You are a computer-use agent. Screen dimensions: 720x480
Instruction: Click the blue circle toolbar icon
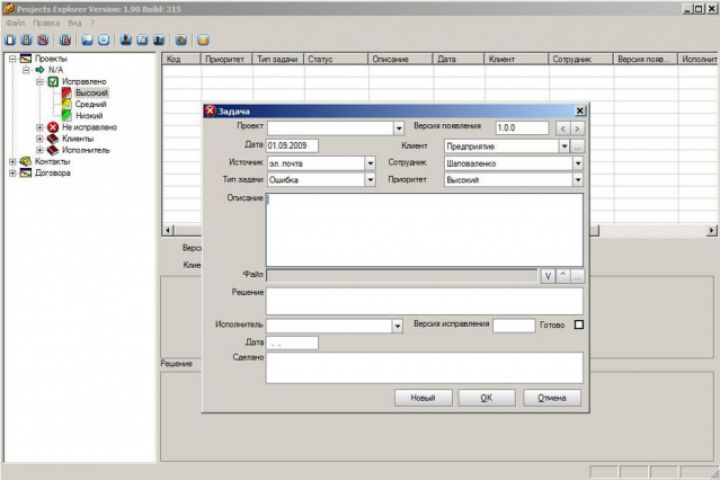pyautogui.click(x=104, y=40)
